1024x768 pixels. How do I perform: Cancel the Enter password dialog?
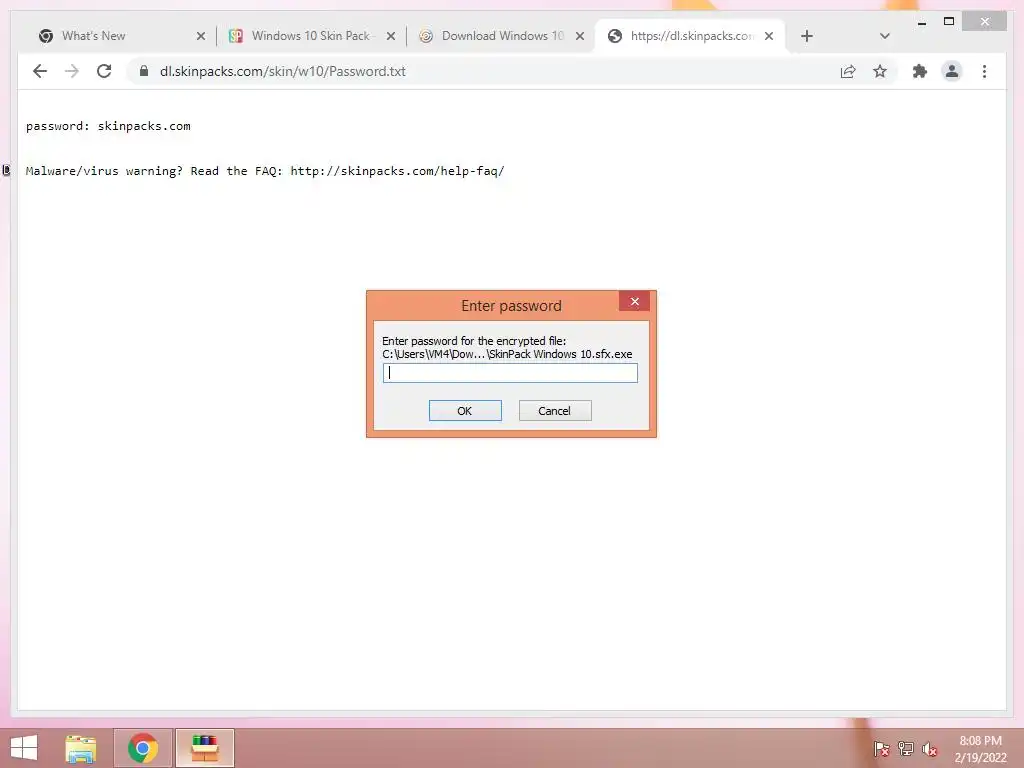(554, 411)
